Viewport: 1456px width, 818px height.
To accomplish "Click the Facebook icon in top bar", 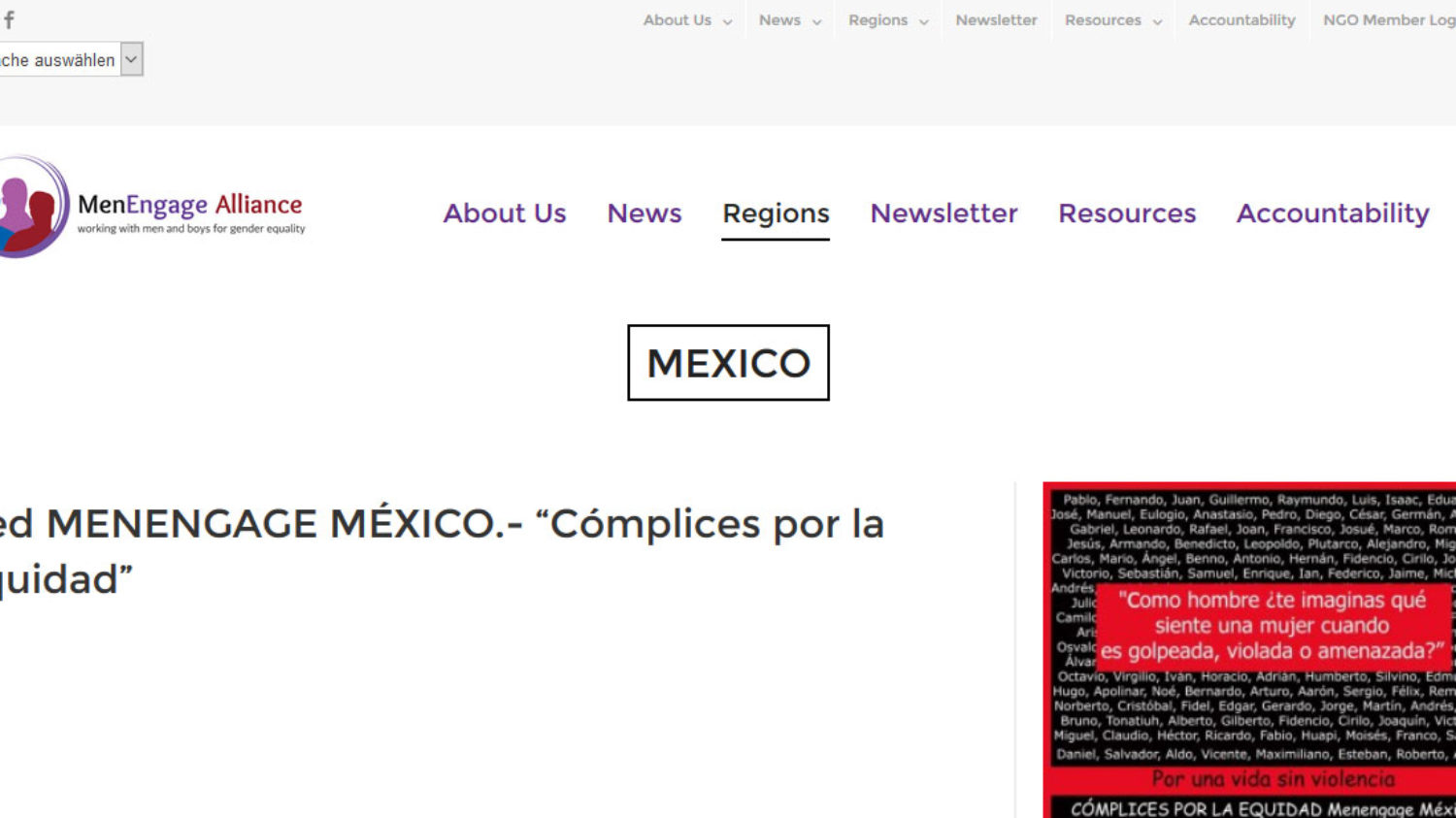I will pyautogui.click(x=9, y=19).
